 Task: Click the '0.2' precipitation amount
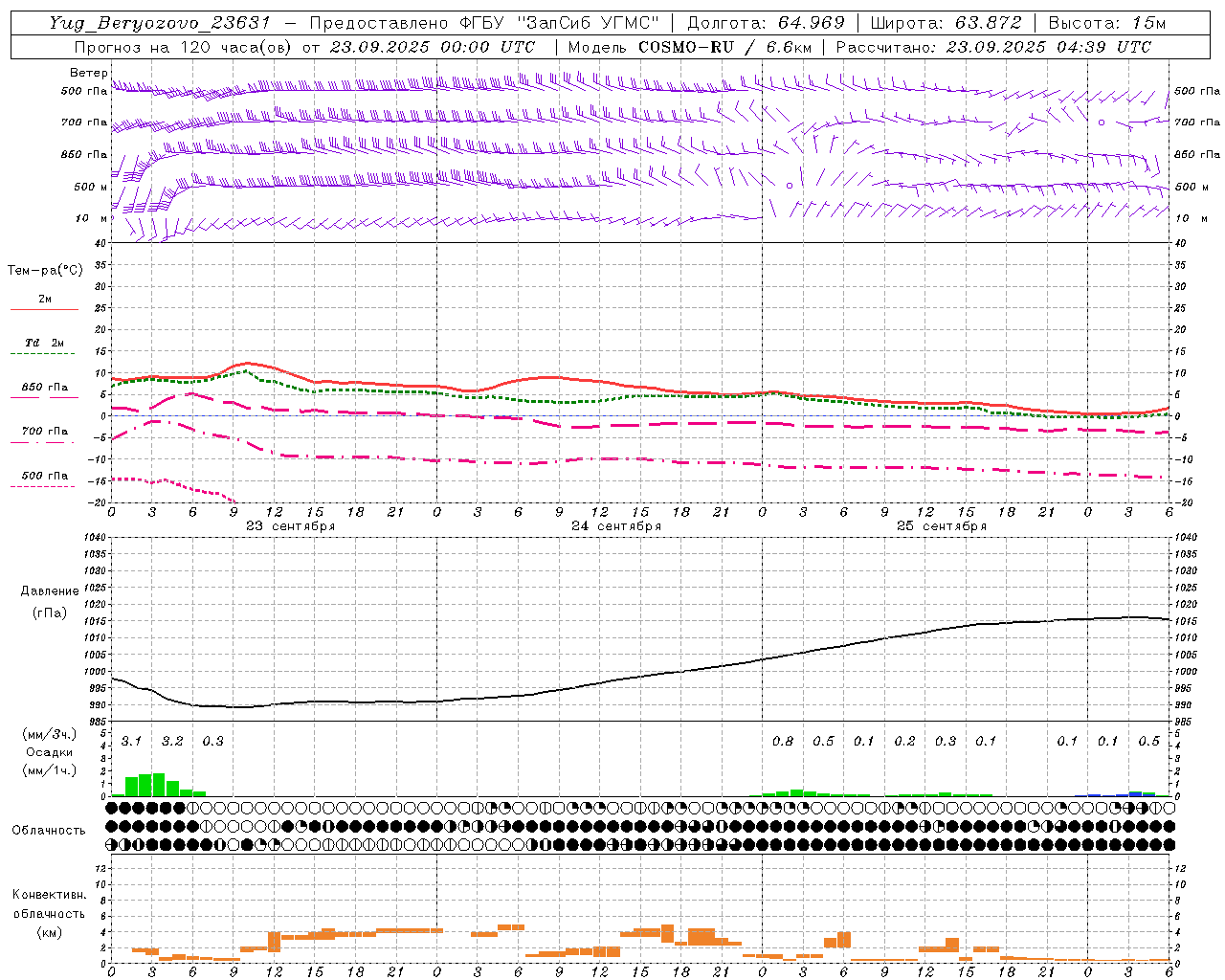(904, 742)
